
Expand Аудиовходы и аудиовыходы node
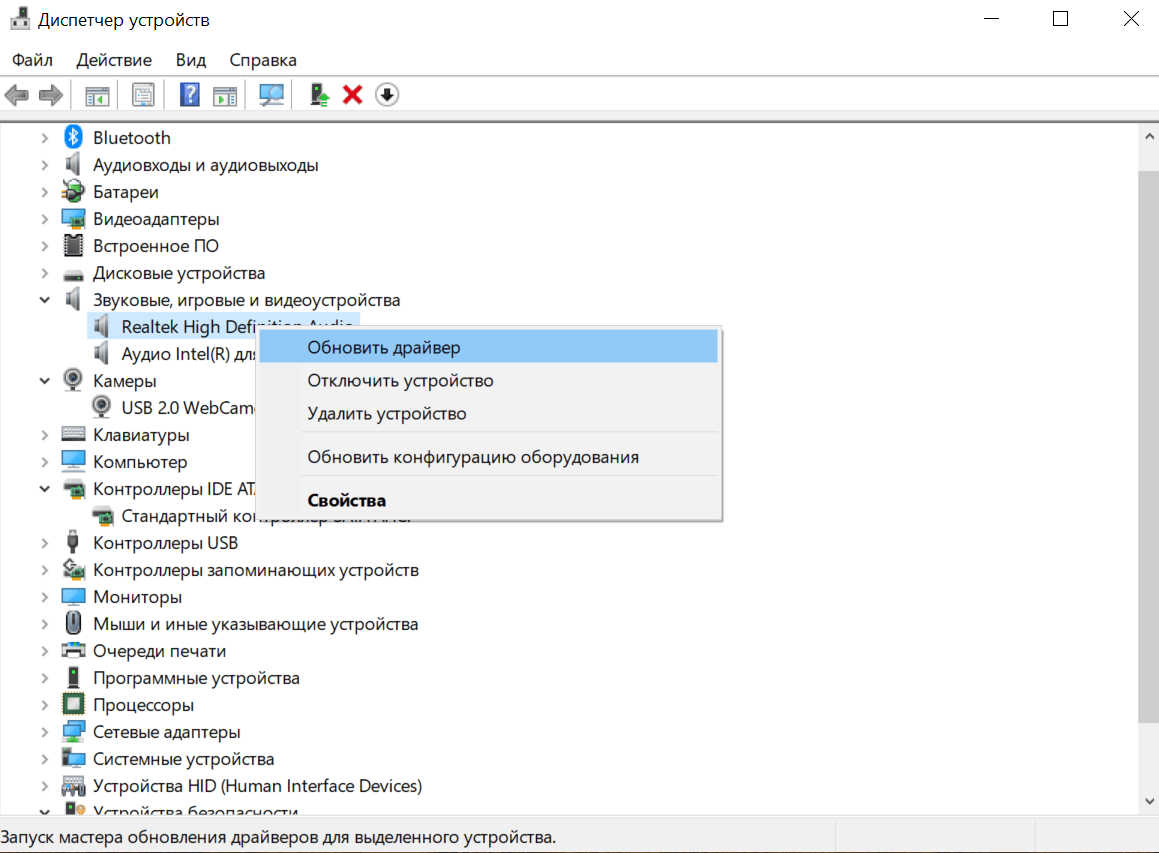click(44, 165)
